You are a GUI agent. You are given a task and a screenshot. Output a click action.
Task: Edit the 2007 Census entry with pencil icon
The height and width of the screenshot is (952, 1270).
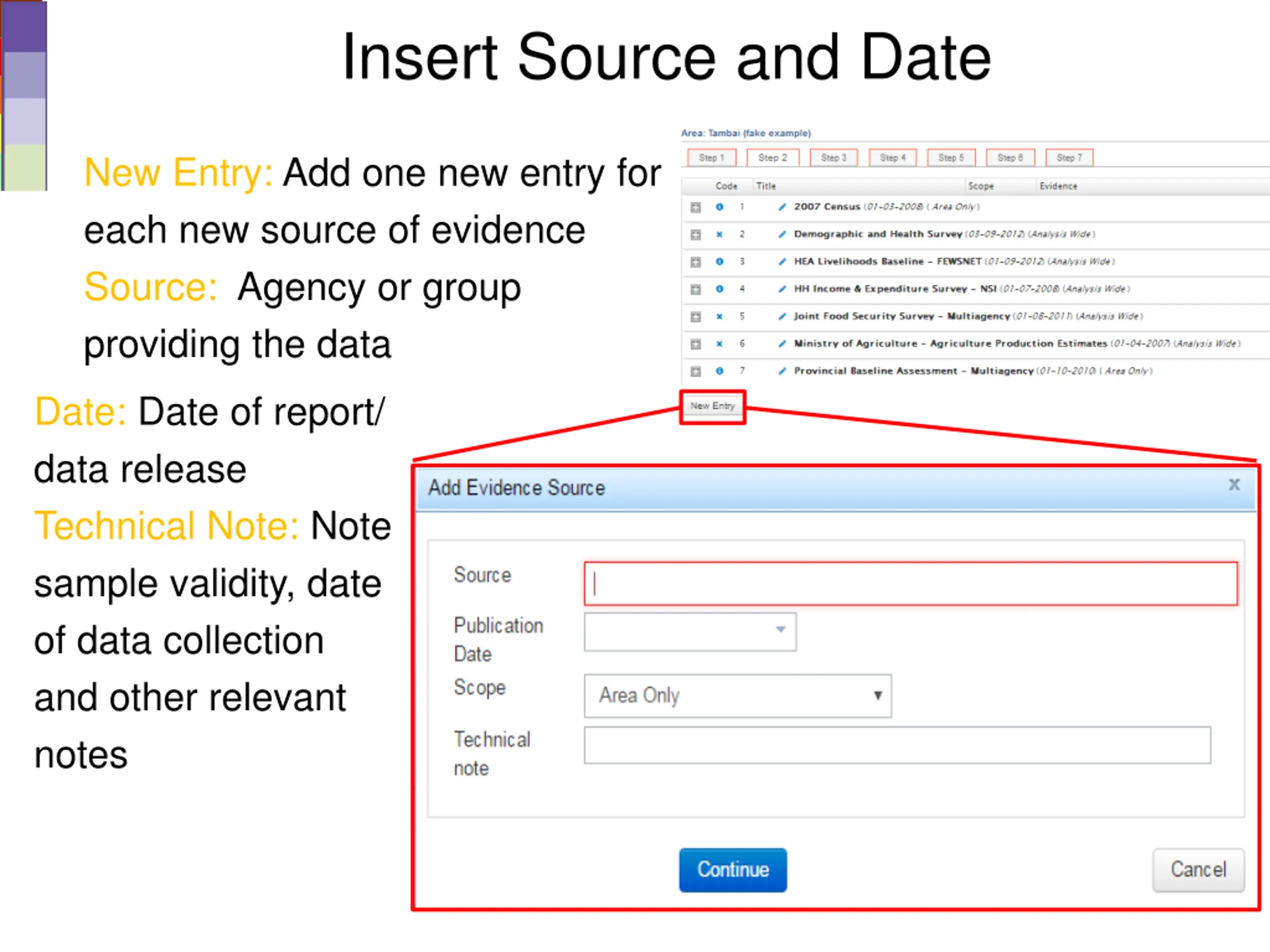(x=782, y=207)
